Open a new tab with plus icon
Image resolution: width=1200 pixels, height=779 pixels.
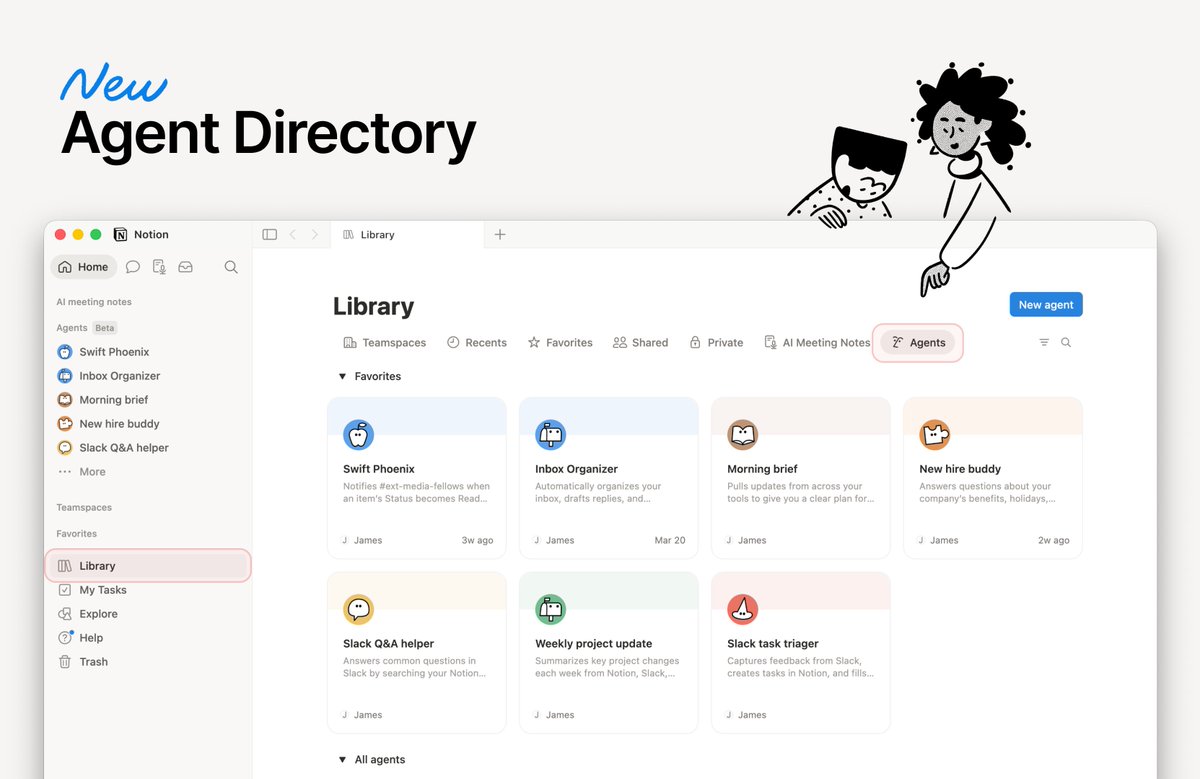[x=500, y=235]
